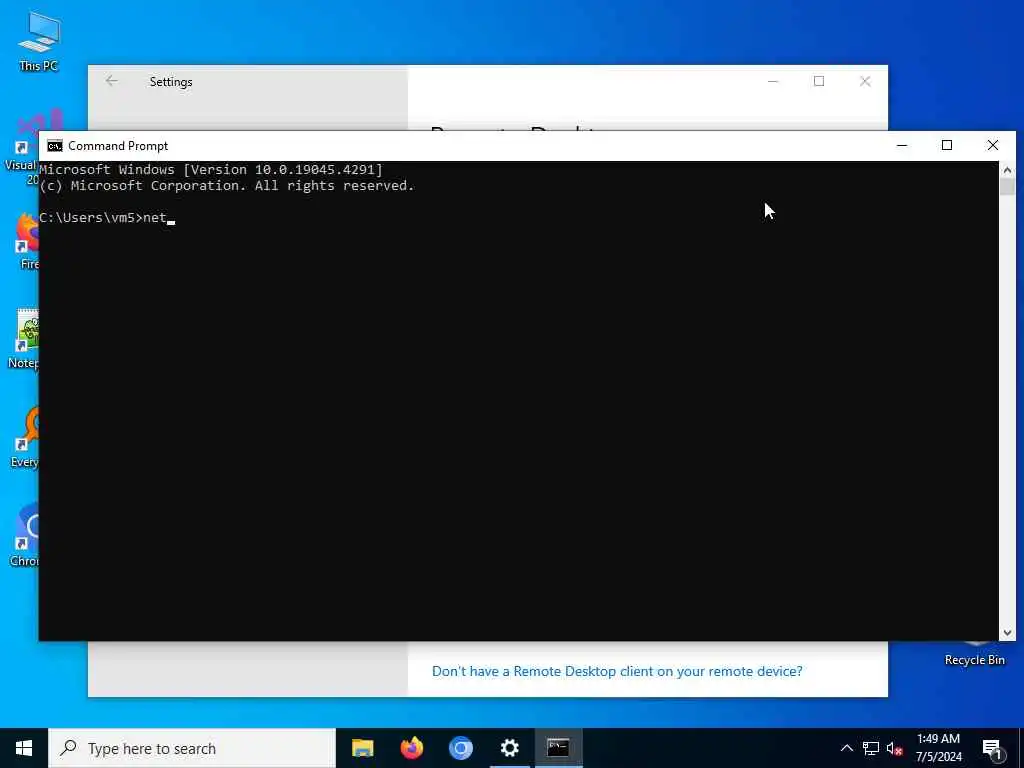Launch Chrome from the taskbar
The height and width of the screenshot is (768, 1024).
click(x=460, y=748)
